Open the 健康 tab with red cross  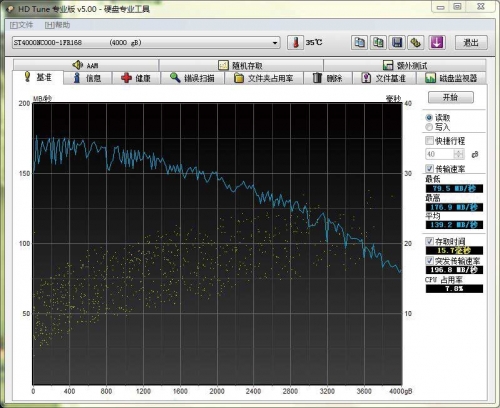click(x=136, y=78)
